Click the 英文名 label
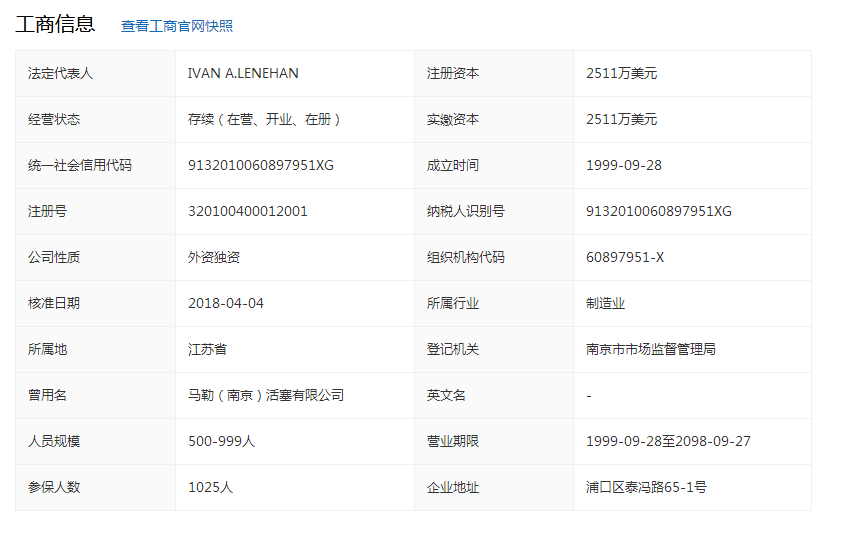This screenshot has height=535, width=842. (x=446, y=395)
